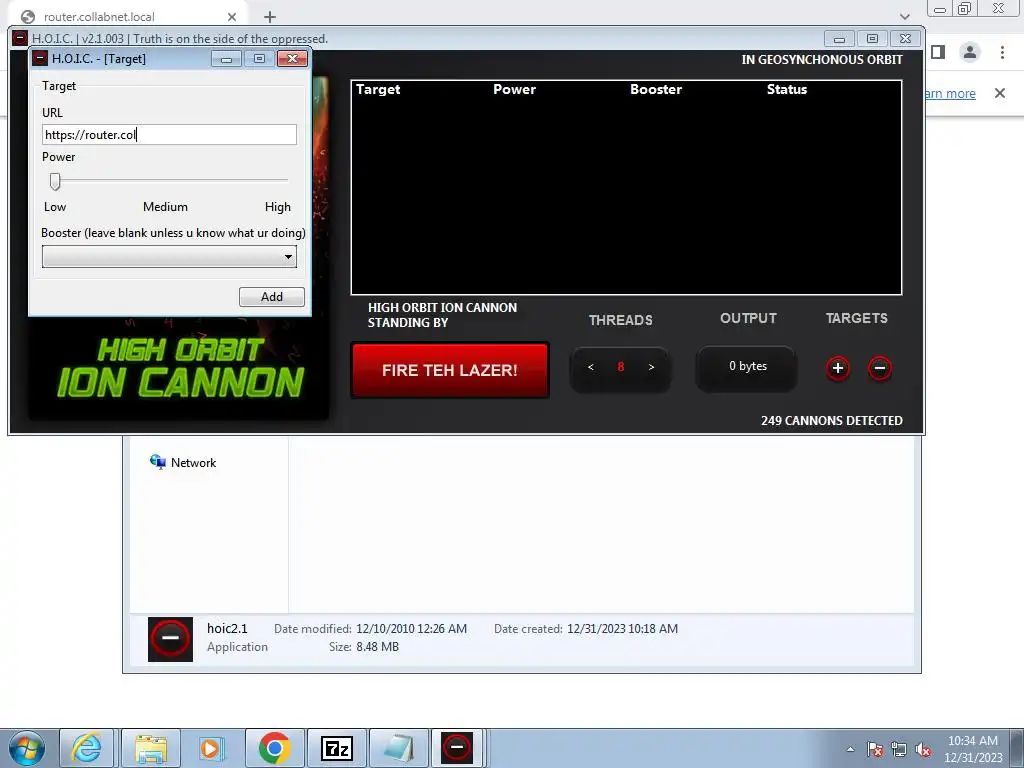Viewport: 1024px width, 768px height.
Task: Click the Chrome profile avatar icon
Action: [x=970, y=52]
